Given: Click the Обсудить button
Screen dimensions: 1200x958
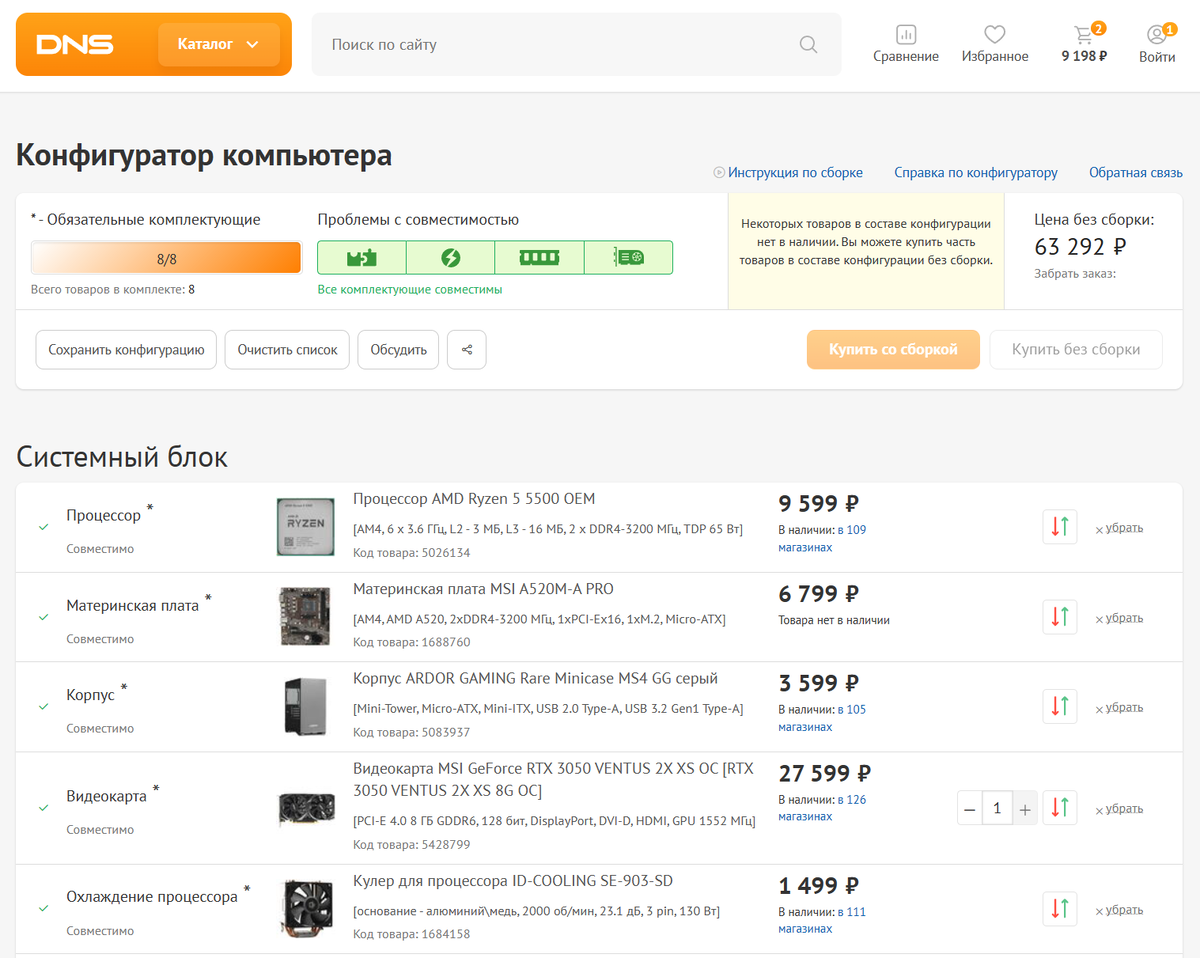Looking at the screenshot, I should pos(398,350).
